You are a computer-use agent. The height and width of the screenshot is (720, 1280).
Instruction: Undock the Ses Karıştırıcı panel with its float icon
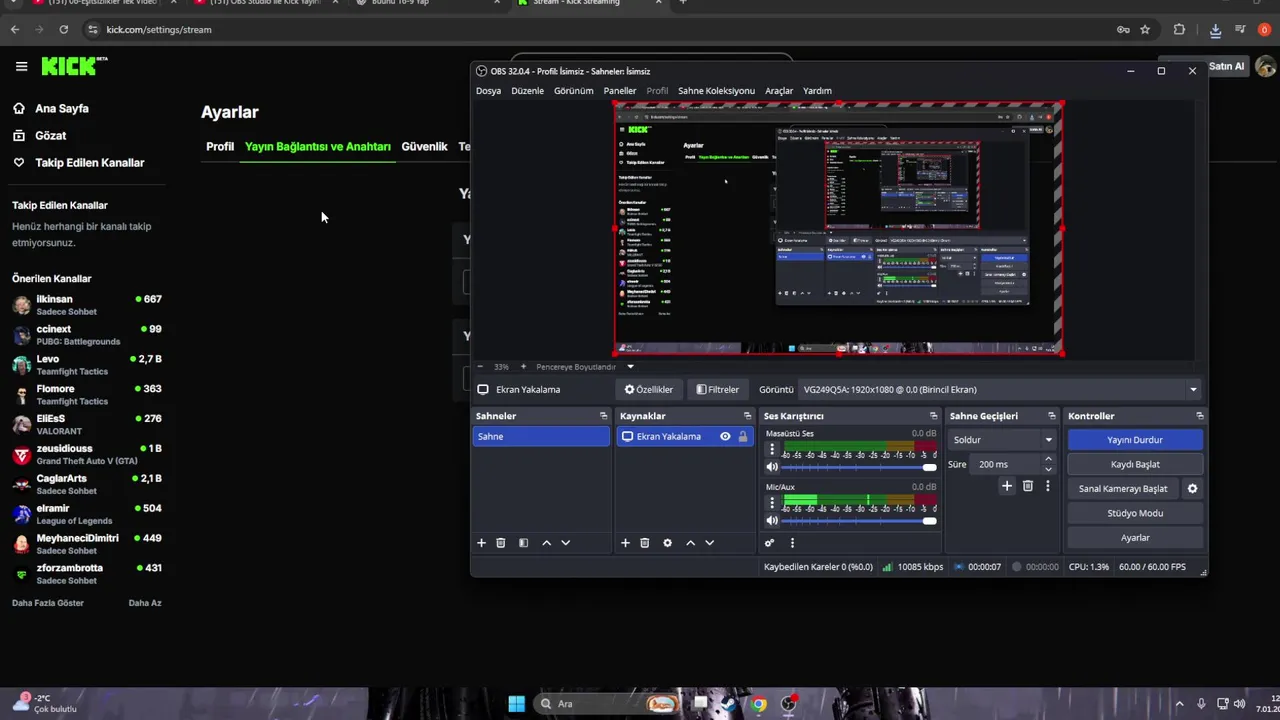(x=932, y=416)
